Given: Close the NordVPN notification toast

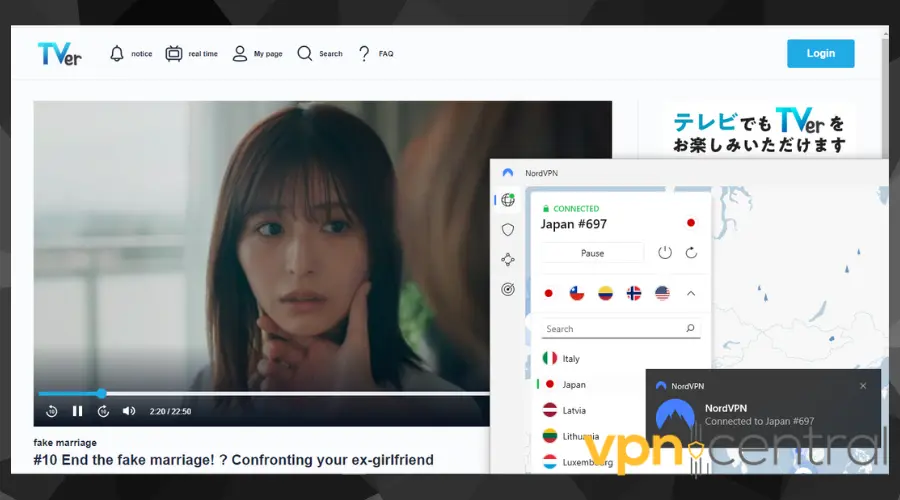Looking at the screenshot, I should pos(863,386).
